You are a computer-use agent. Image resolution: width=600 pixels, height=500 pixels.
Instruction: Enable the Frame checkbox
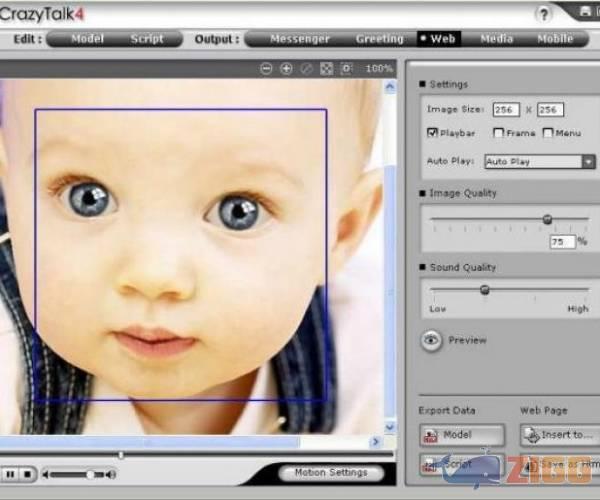tap(498, 133)
